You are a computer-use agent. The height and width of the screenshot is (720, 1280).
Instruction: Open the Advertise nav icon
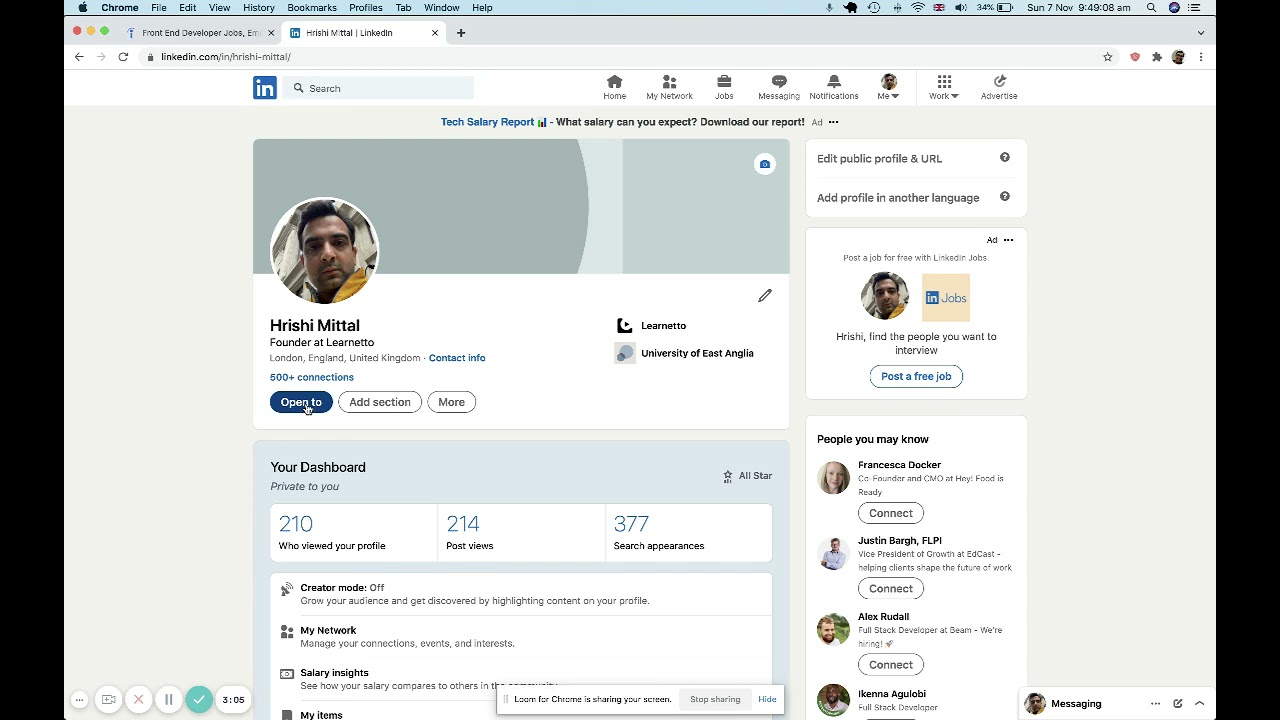point(999,88)
